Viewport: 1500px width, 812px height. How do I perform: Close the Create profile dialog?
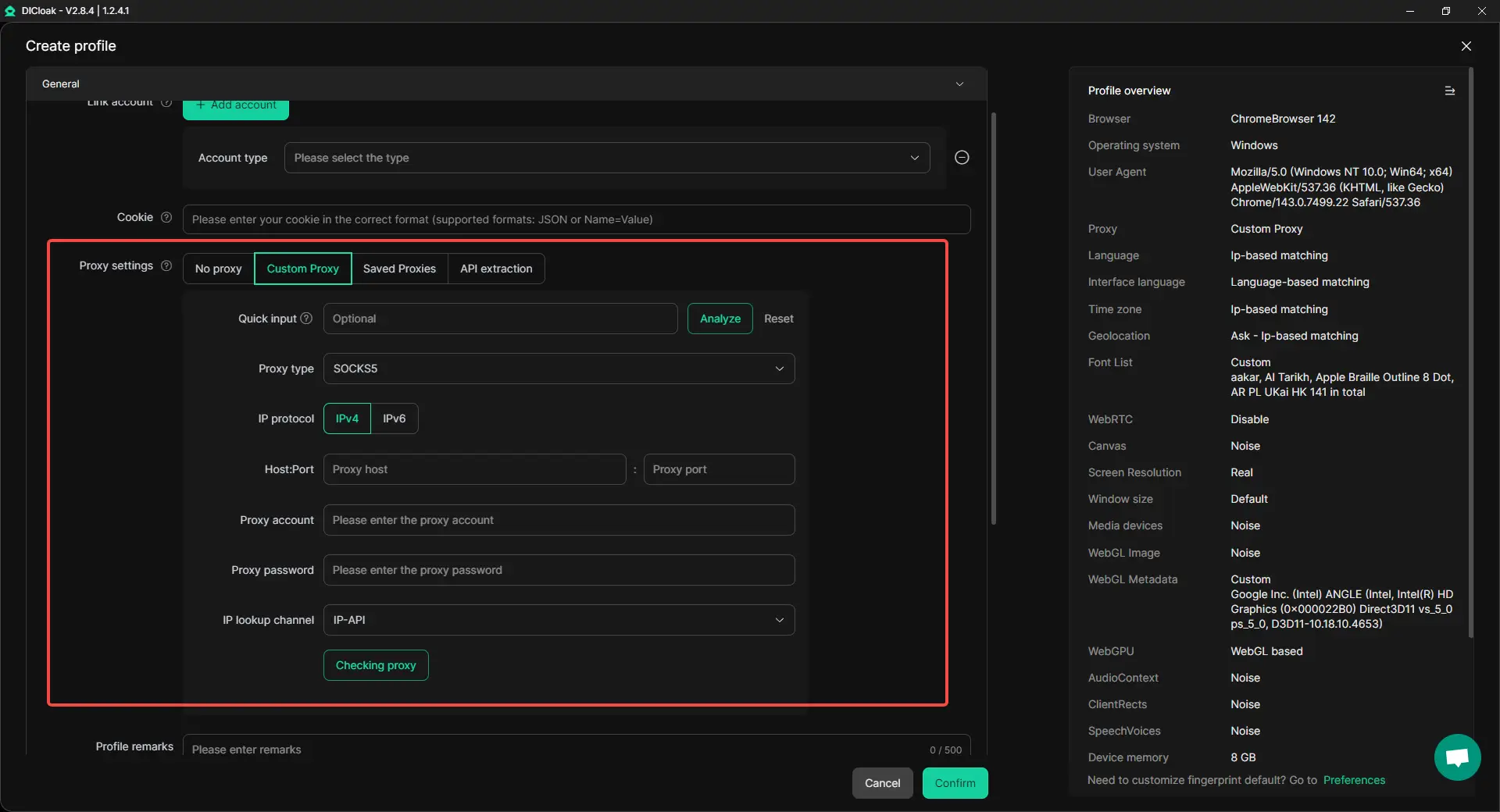click(x=1466, y=46)
